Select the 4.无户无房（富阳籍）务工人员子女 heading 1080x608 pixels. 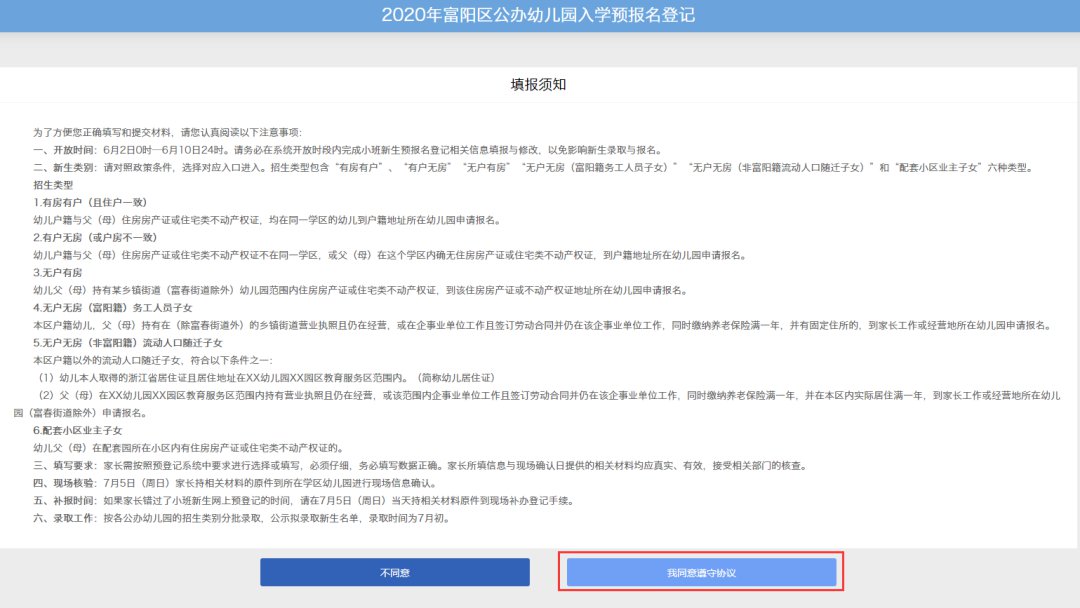tap(113, 307)
